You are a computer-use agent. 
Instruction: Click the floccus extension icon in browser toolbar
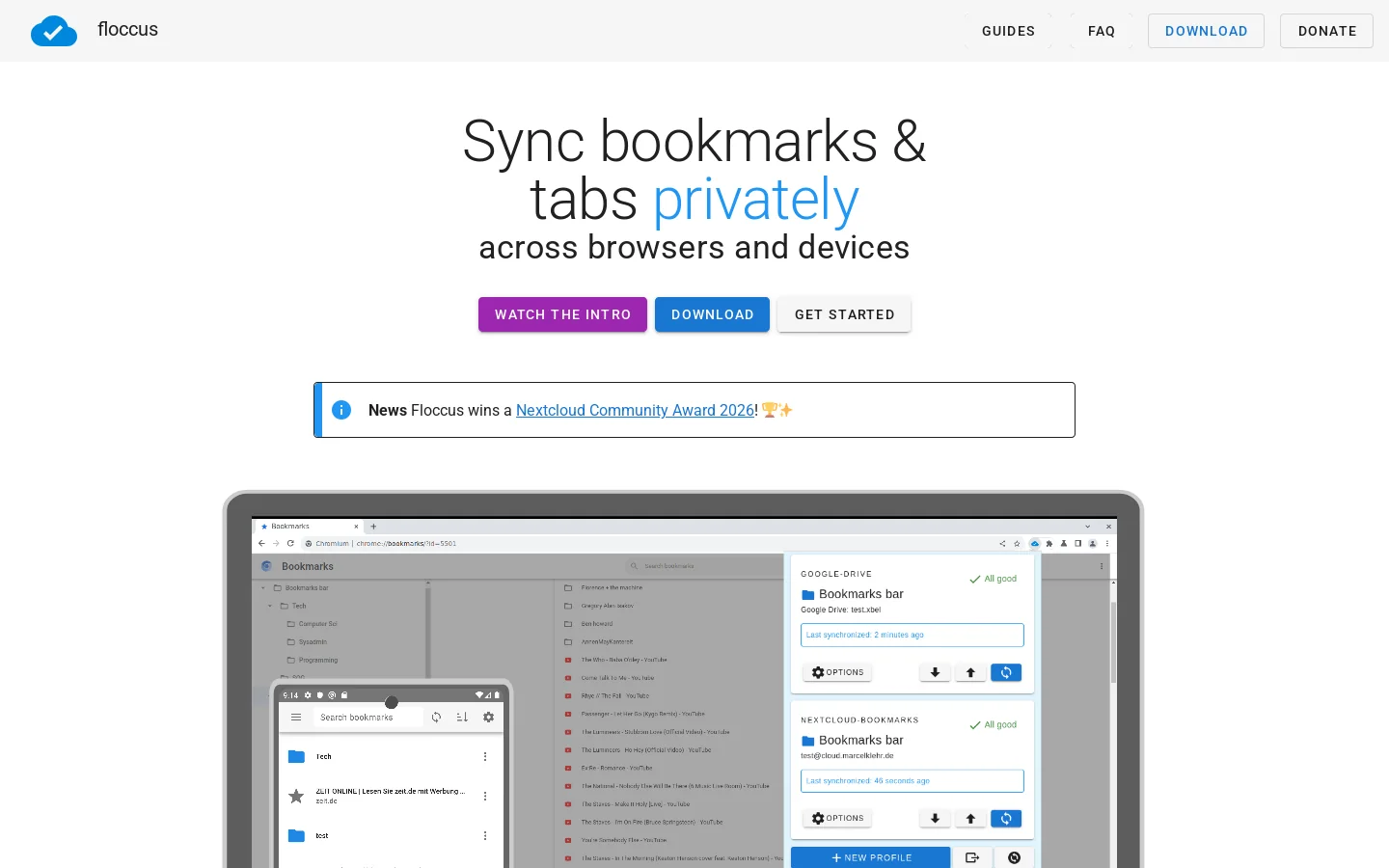pos(1035,544)
